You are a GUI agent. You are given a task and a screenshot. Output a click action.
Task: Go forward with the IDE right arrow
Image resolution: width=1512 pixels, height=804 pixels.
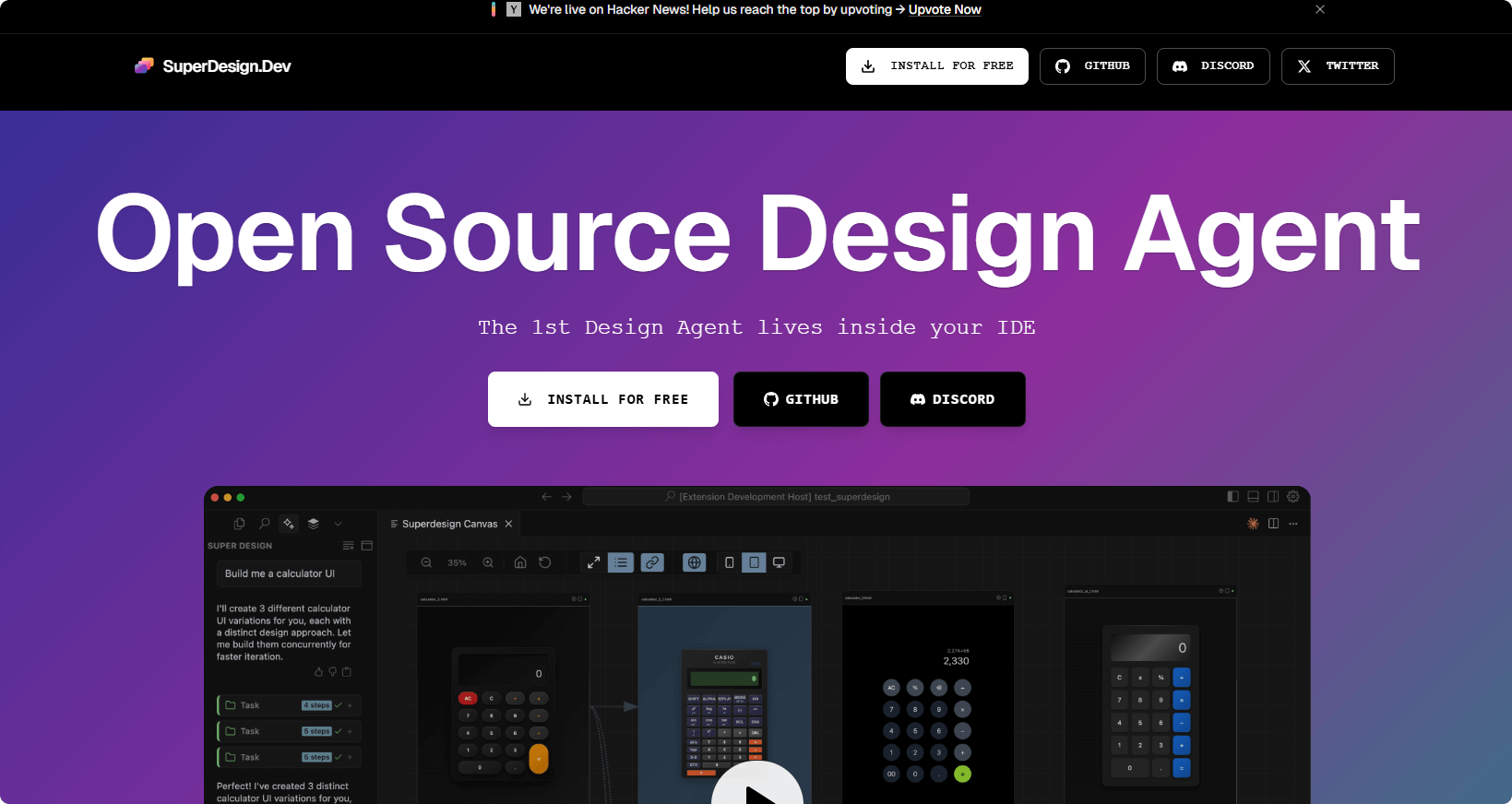pyautogui.click(x=566, y=496)
